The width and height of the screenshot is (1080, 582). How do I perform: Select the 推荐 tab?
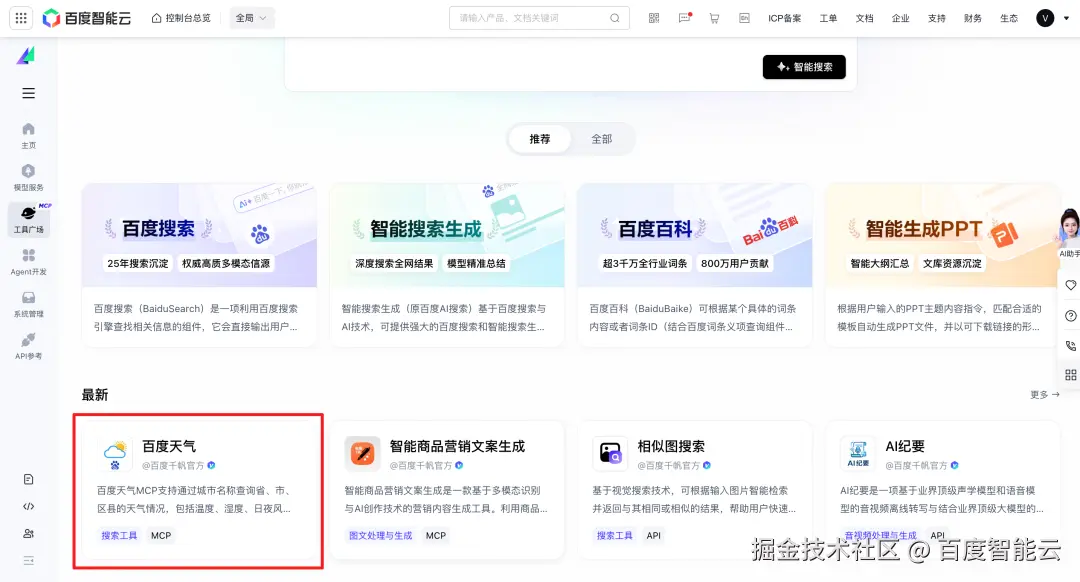point(539,139)
